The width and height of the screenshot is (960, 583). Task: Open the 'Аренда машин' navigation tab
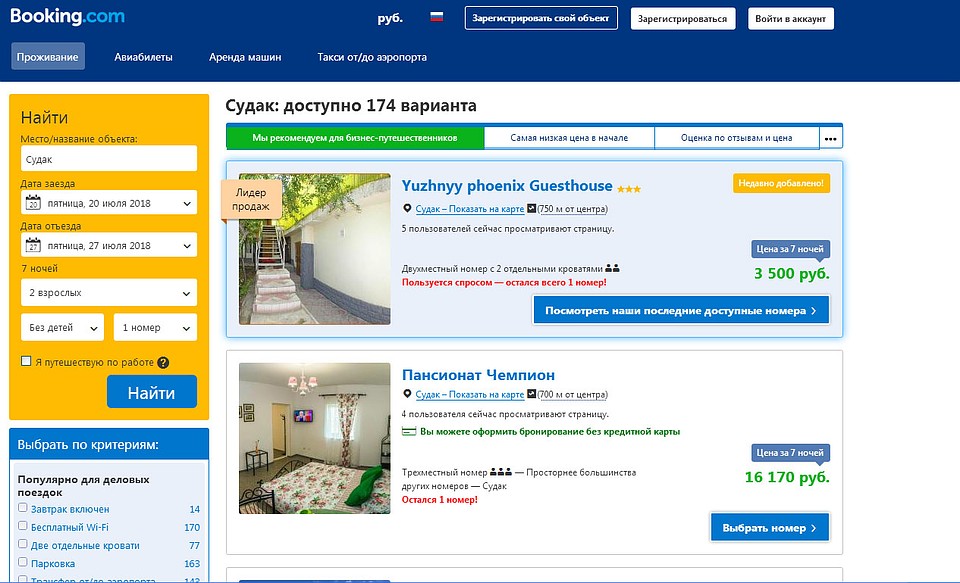[x=245, y=57]
